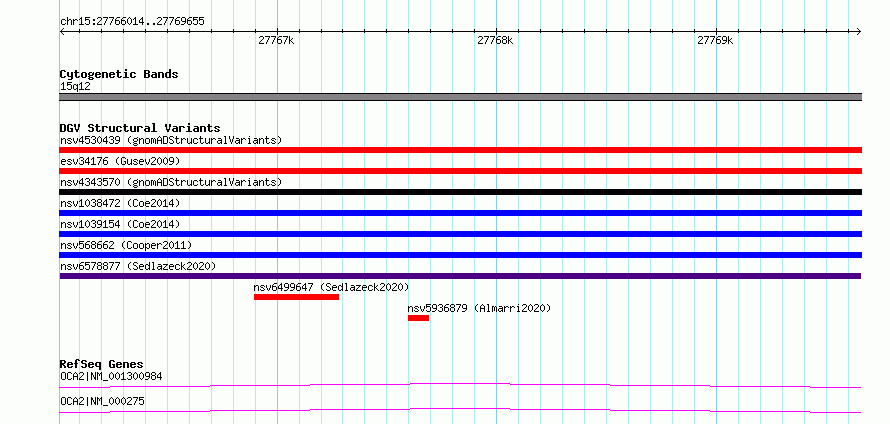The image size is (890, 424).
Task: Click the 27768k ruler tick label
Action: pos(496,40)
